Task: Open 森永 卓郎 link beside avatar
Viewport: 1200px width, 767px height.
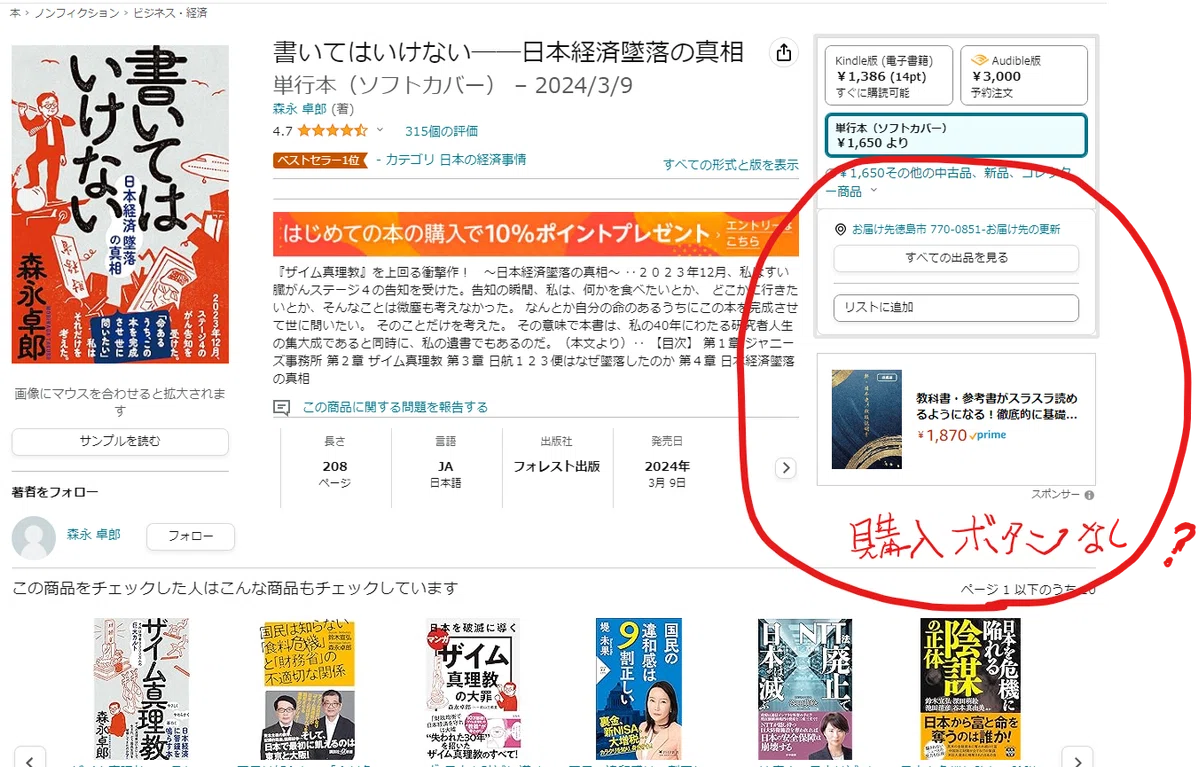Action: pyautogui.click(x=94, y=535)
